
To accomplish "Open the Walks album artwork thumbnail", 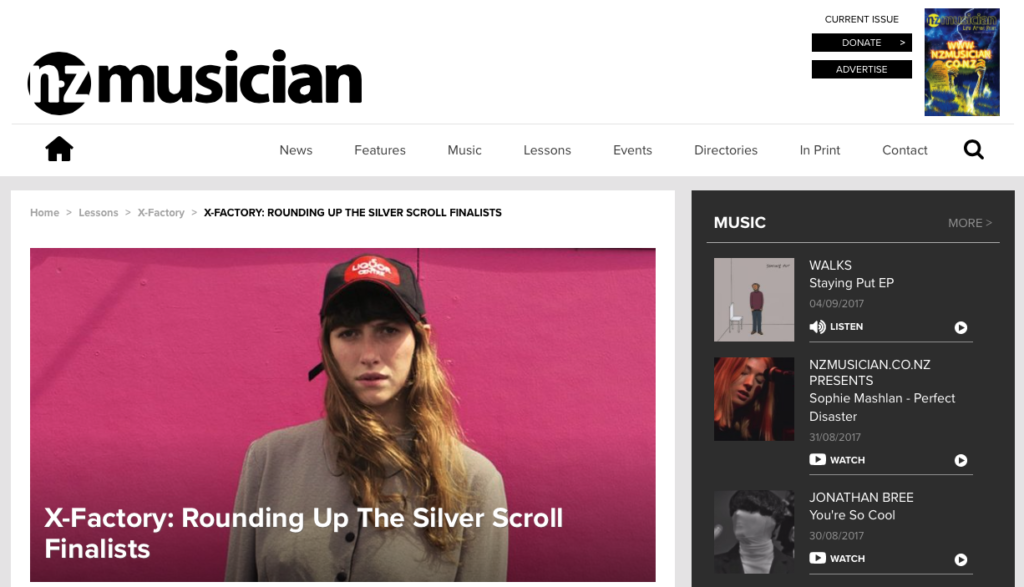I will click(754, 300).
